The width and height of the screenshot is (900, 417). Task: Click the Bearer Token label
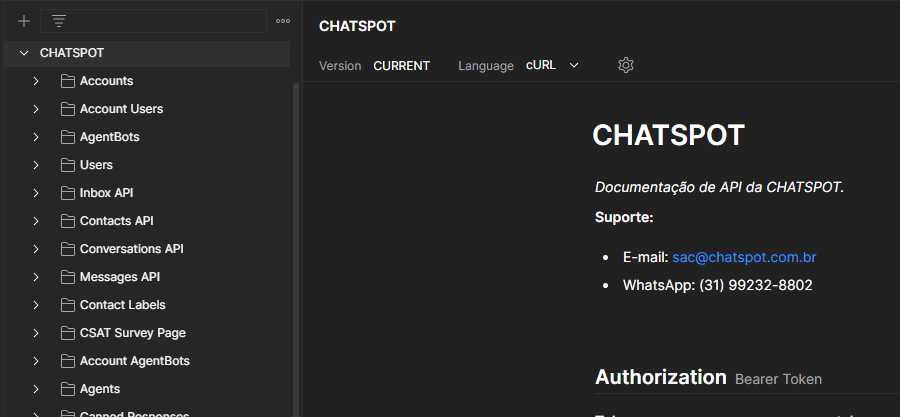(778, 379)
